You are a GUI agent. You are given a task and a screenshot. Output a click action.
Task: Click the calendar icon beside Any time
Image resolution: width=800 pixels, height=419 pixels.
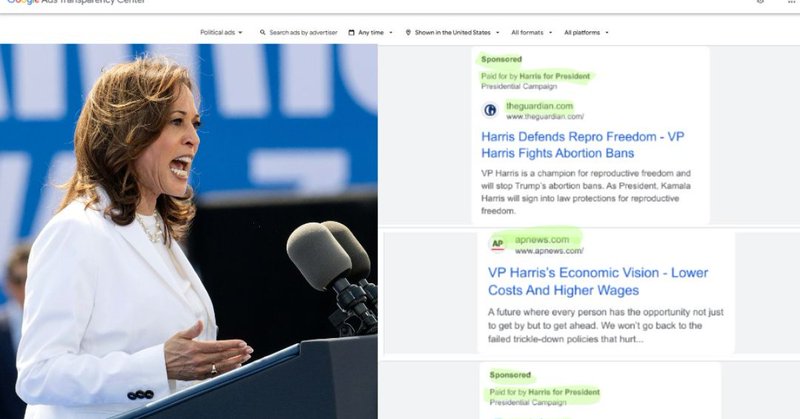click(351, 32)
